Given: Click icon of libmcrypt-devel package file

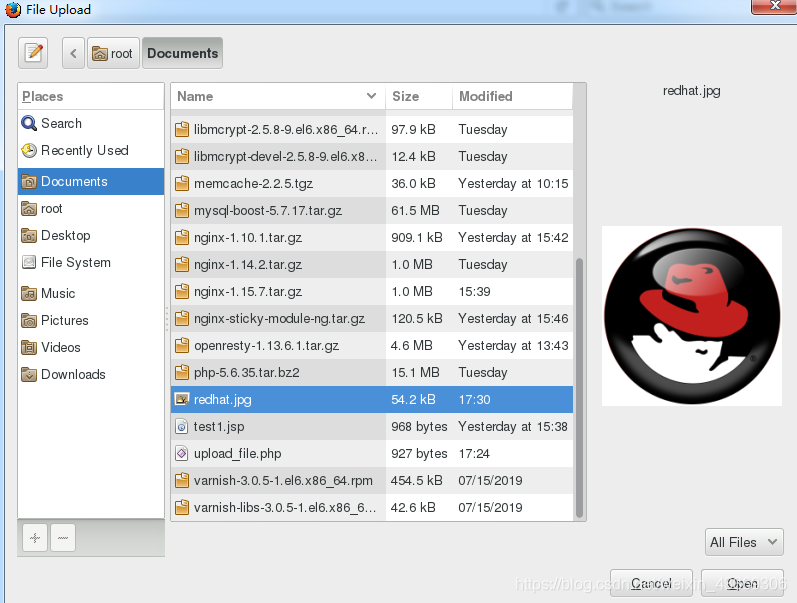Looking at the screenshot, I should point(182,156).
